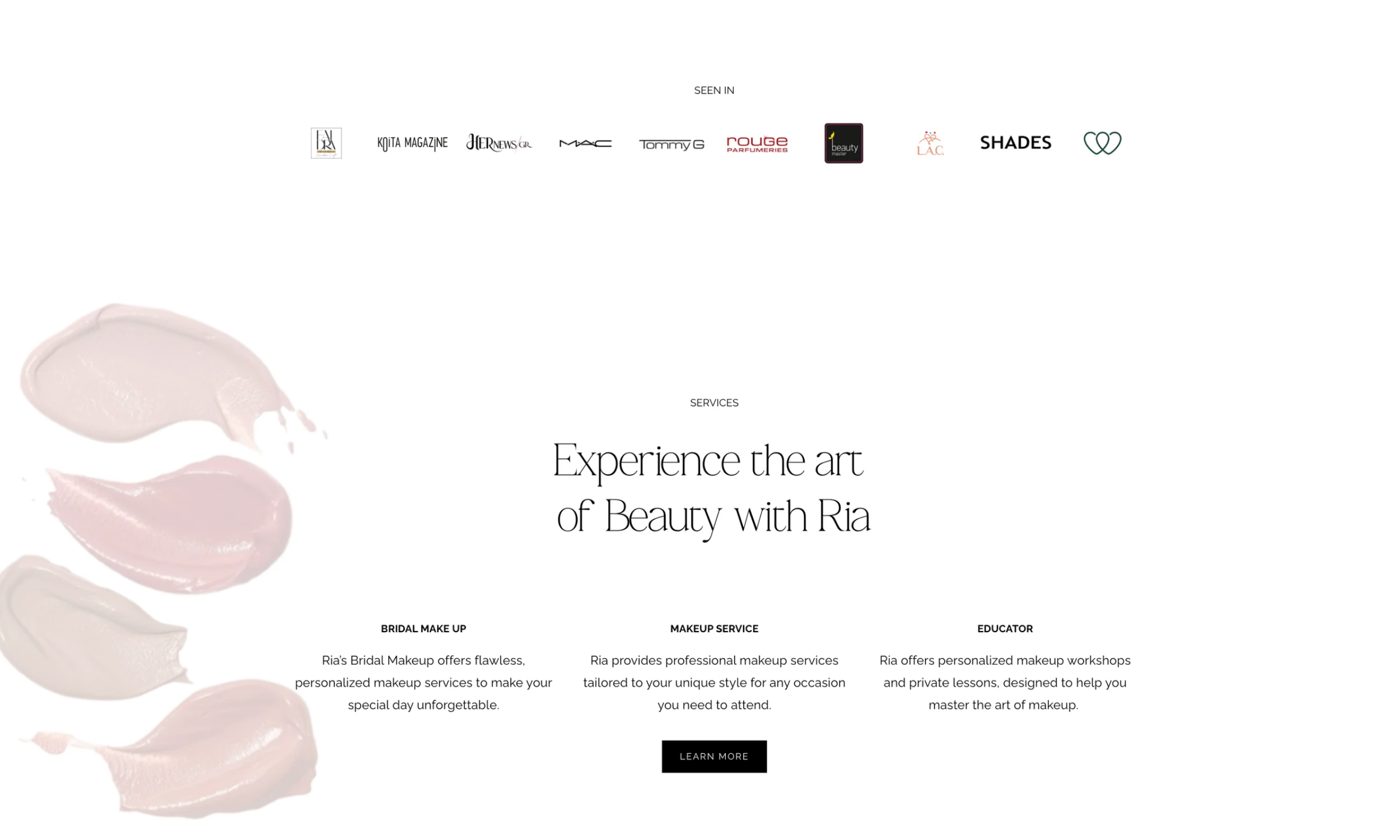Image resolution: width=1400 pixels, height=840 pixels.
Task: Select the BRIDAL MAKE UP heading
Action: [x=423, y=628]
